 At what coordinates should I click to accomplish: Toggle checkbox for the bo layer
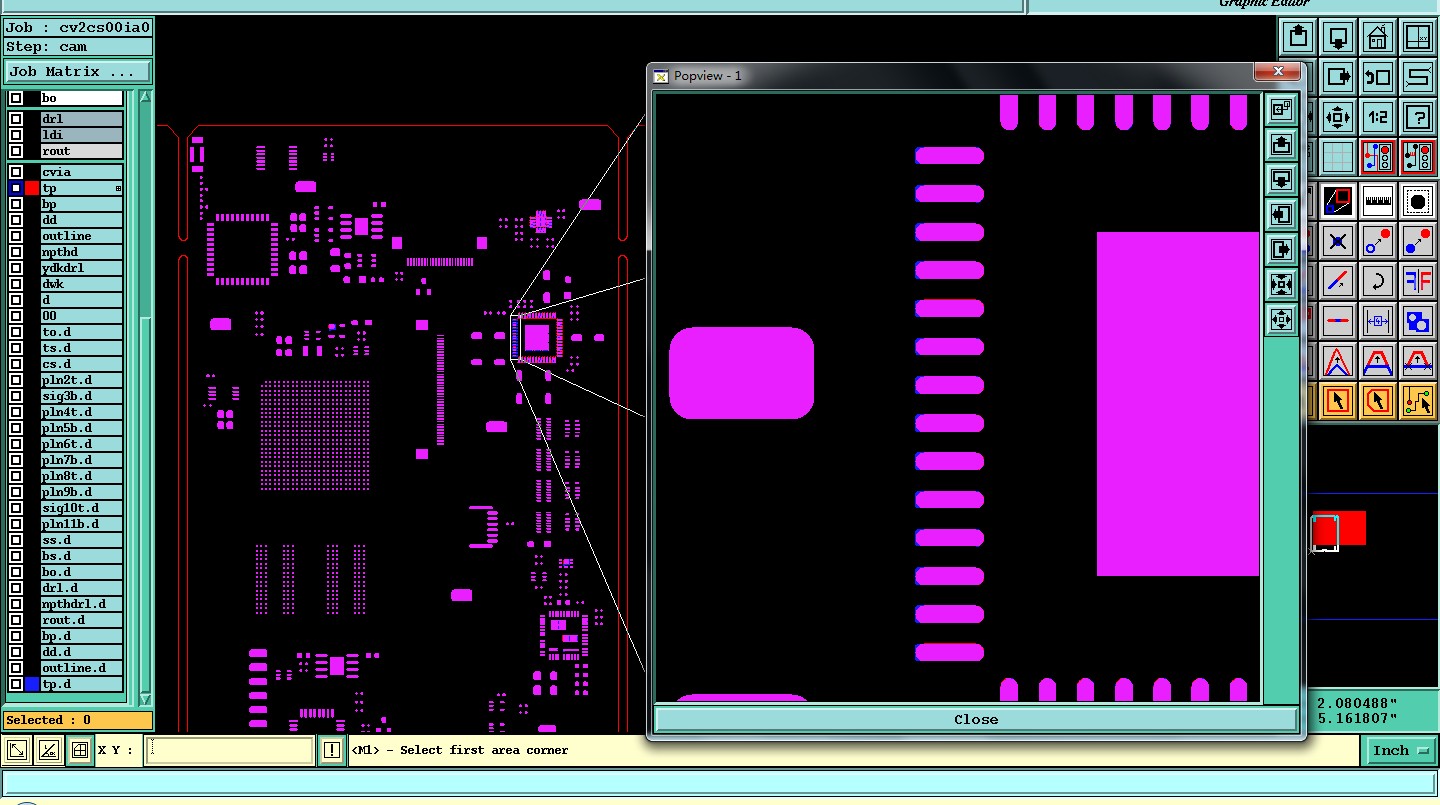[x=16, y=98]
